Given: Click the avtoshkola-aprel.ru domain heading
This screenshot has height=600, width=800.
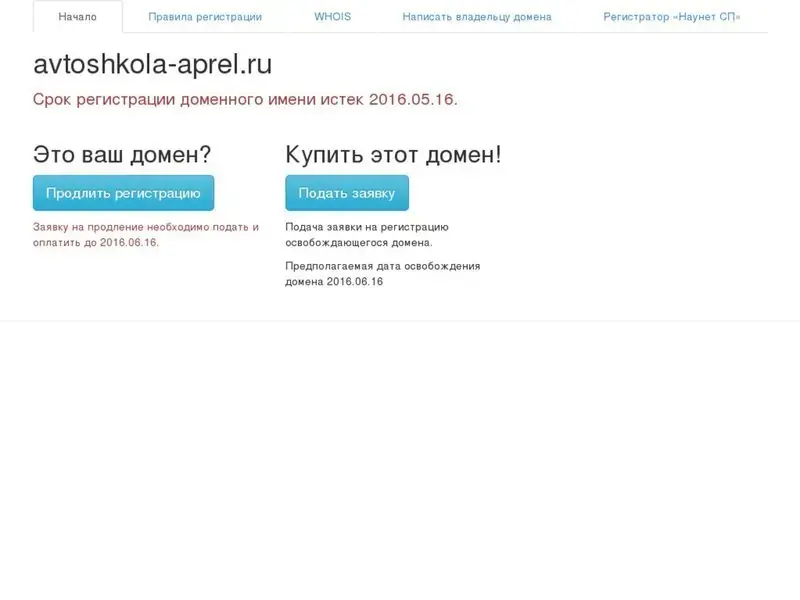Looking at the screenshot, I should (x=152, y=64).
